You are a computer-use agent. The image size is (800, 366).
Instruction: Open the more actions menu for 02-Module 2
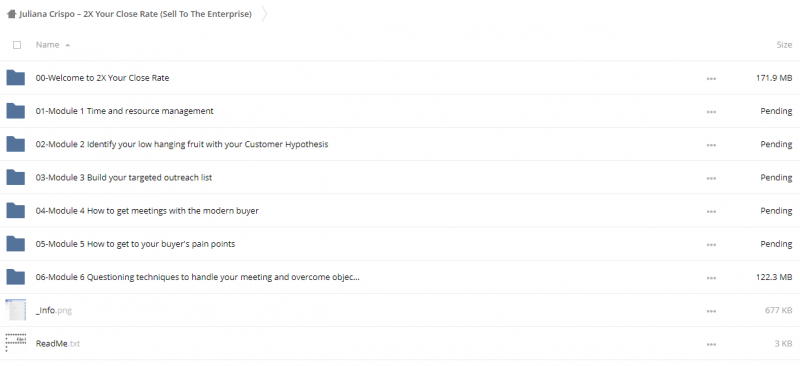(x=711, y=145)
